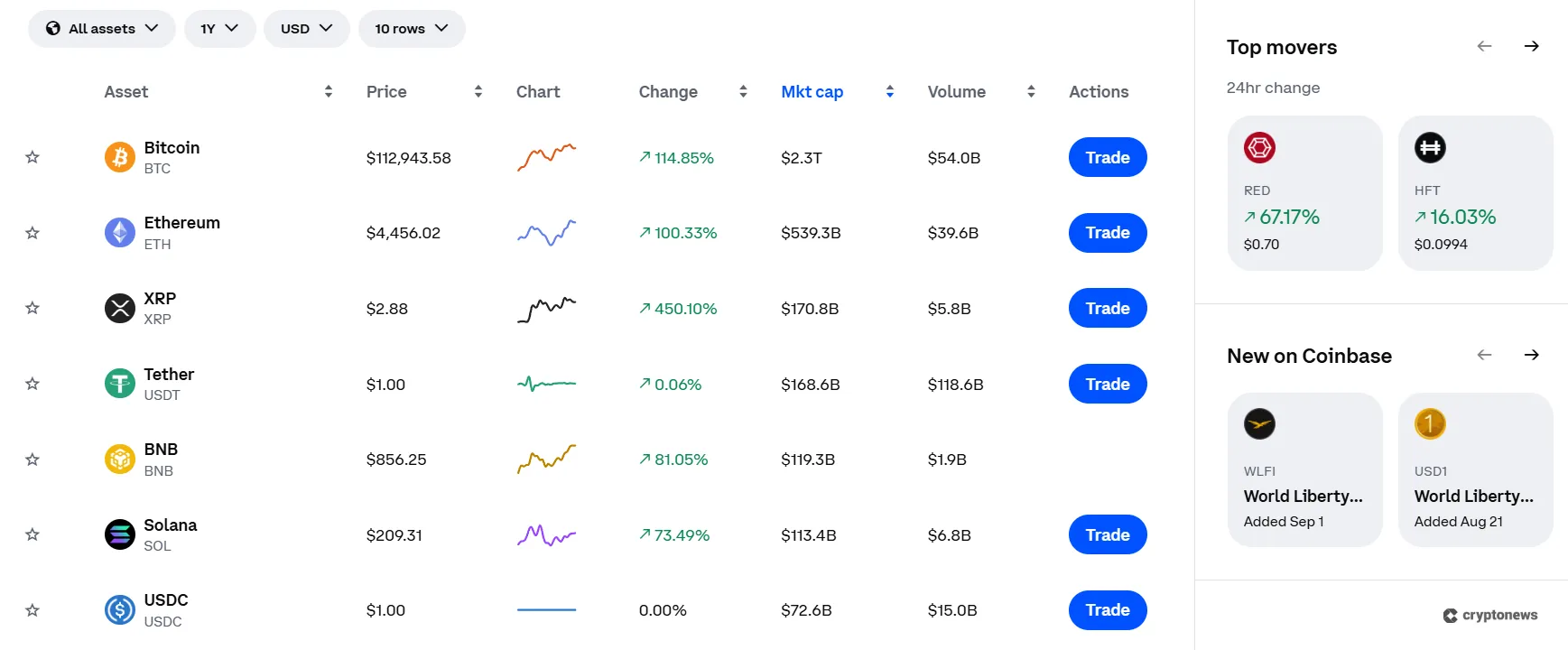Viewport: 1568px width, 650px height.
Task: Show next New on Coinbase items
Action: tap(1531, 355)
